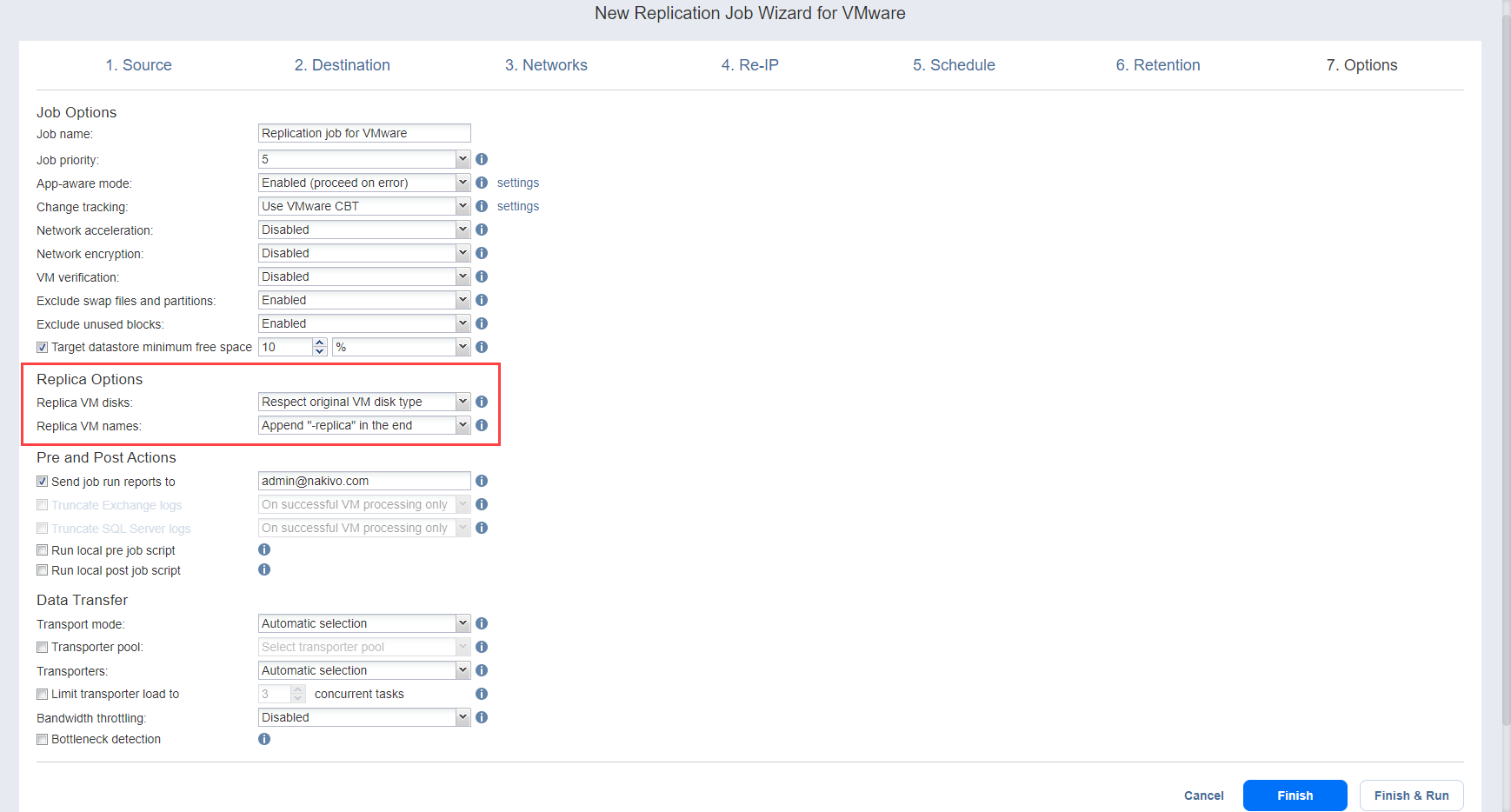
Task: Click the info icon beside Transport mode
Action: click(482, 623)
